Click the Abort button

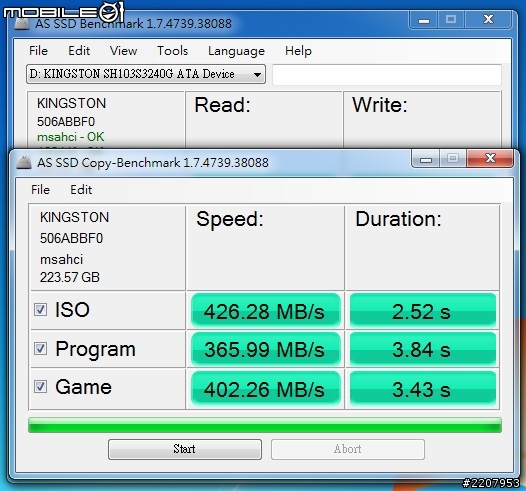348,449
